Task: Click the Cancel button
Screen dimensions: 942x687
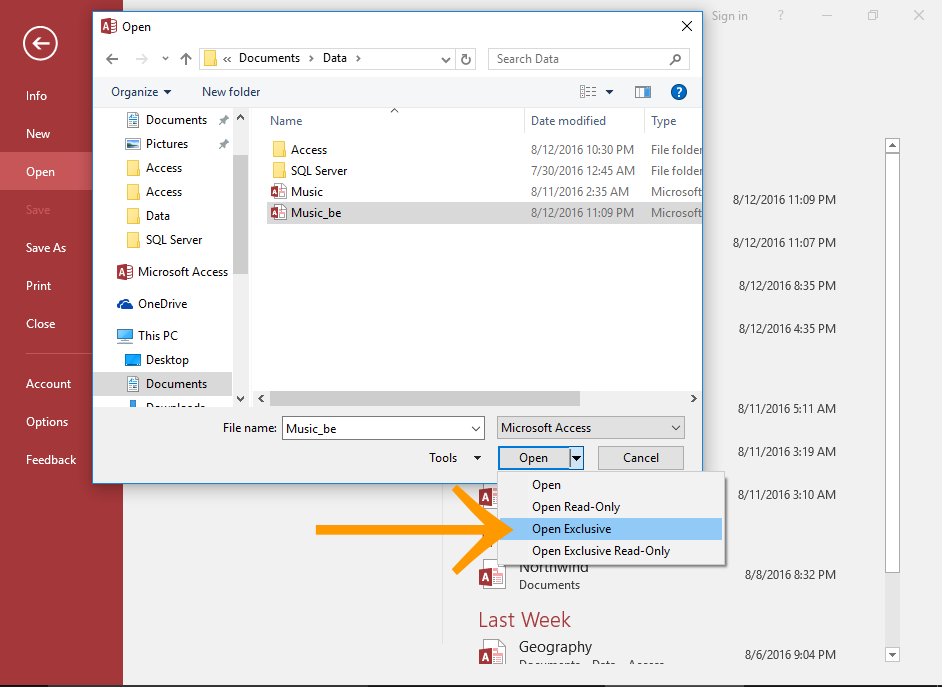Action: pos(641,458)
